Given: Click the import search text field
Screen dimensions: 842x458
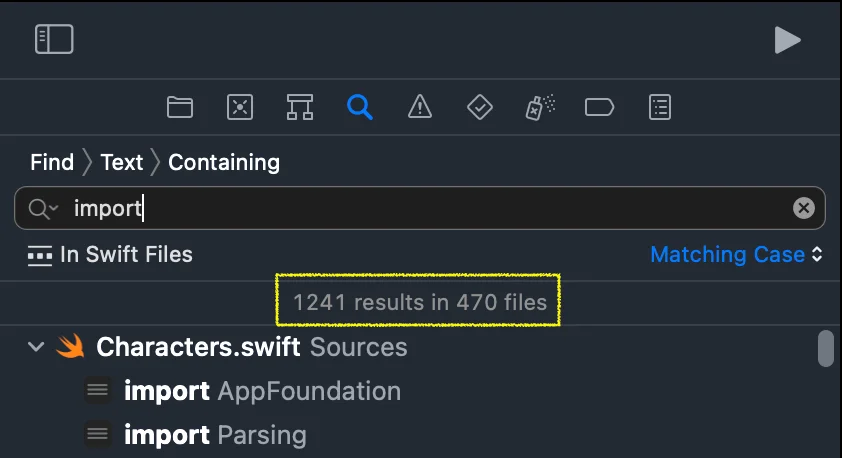Looking at the screenshot, I should coord(420,209).
